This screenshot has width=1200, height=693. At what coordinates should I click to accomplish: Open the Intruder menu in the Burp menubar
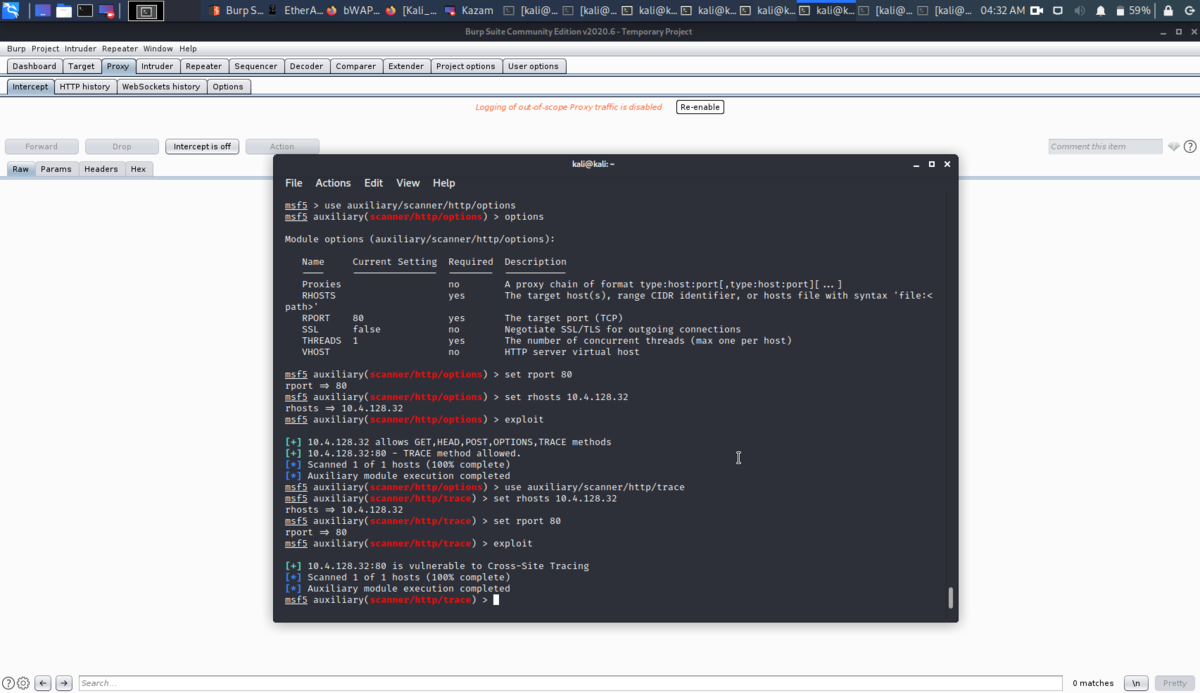(x=80, y=48)
